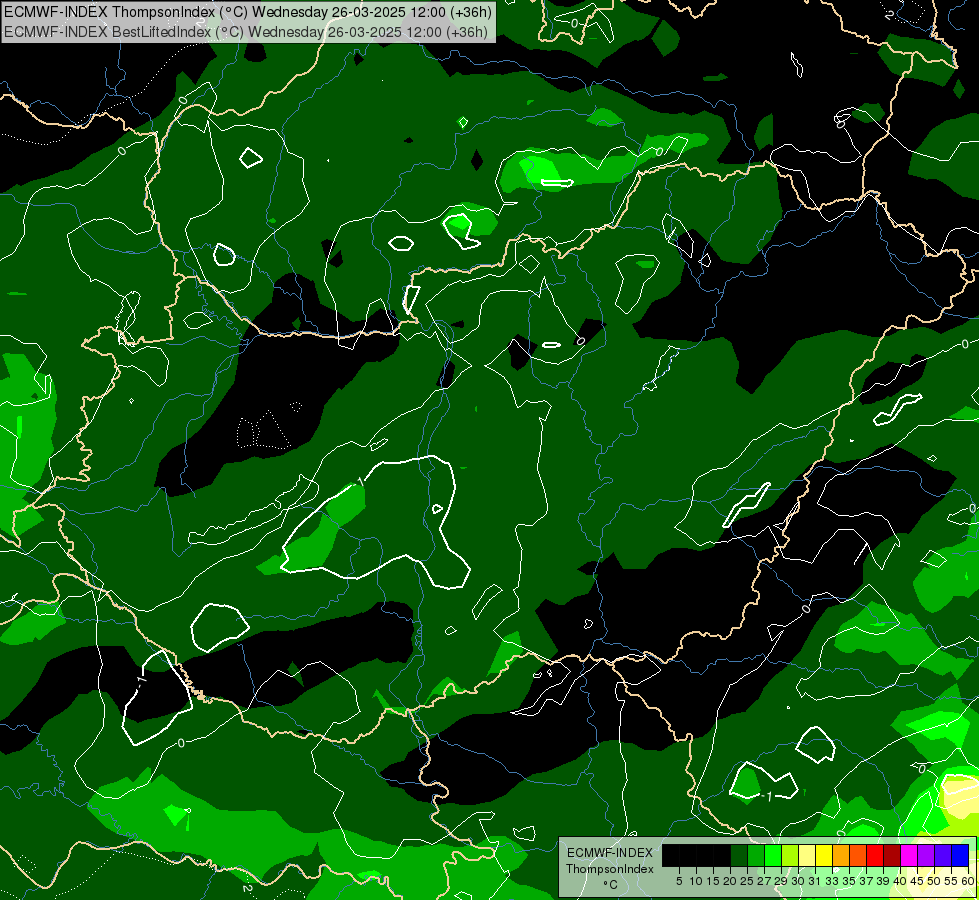Click the BestLiftedIndex title line at top
This screenshot has width=979, height=900.
pos(246,31)
